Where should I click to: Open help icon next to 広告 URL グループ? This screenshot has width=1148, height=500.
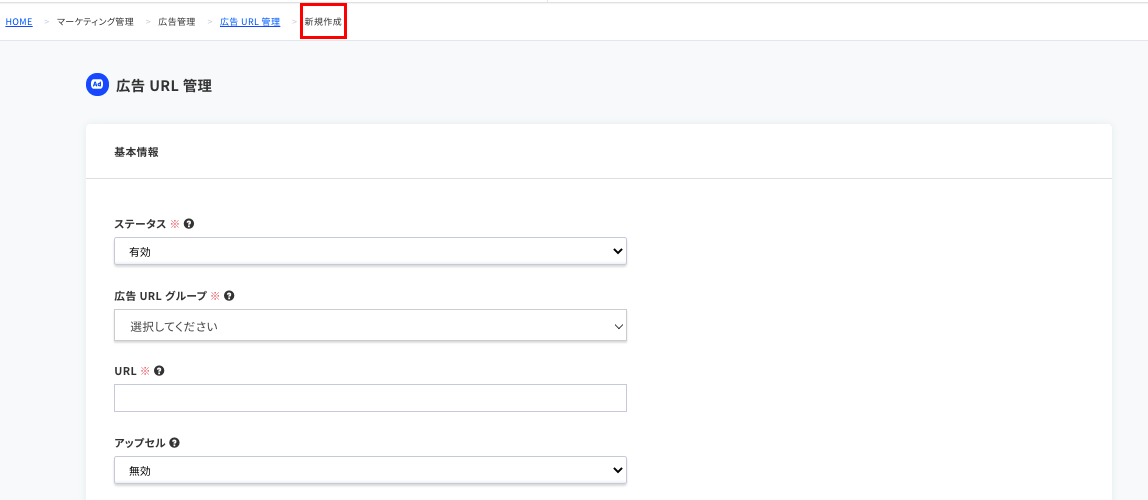pyautogui.click(x=229, y=296)
